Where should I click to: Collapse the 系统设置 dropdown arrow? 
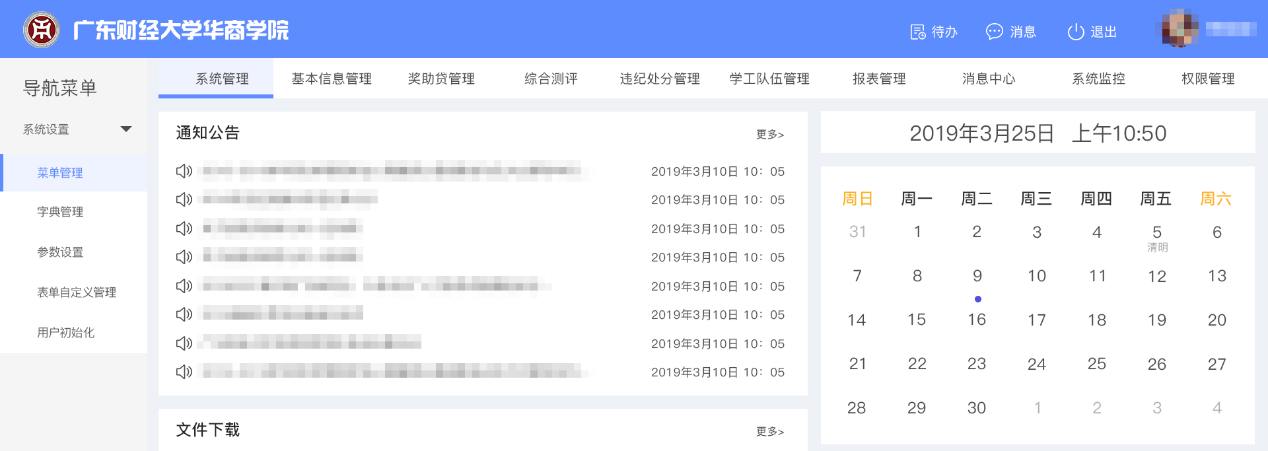click(x=126, y=129)
